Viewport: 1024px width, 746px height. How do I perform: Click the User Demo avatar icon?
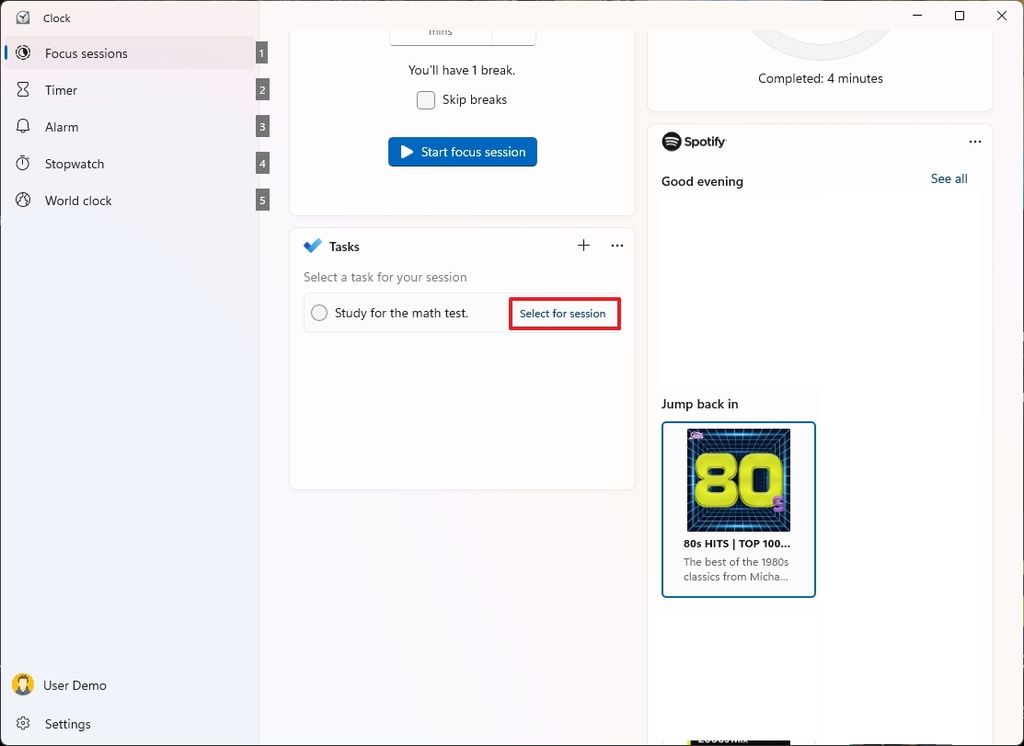[22, 684]
